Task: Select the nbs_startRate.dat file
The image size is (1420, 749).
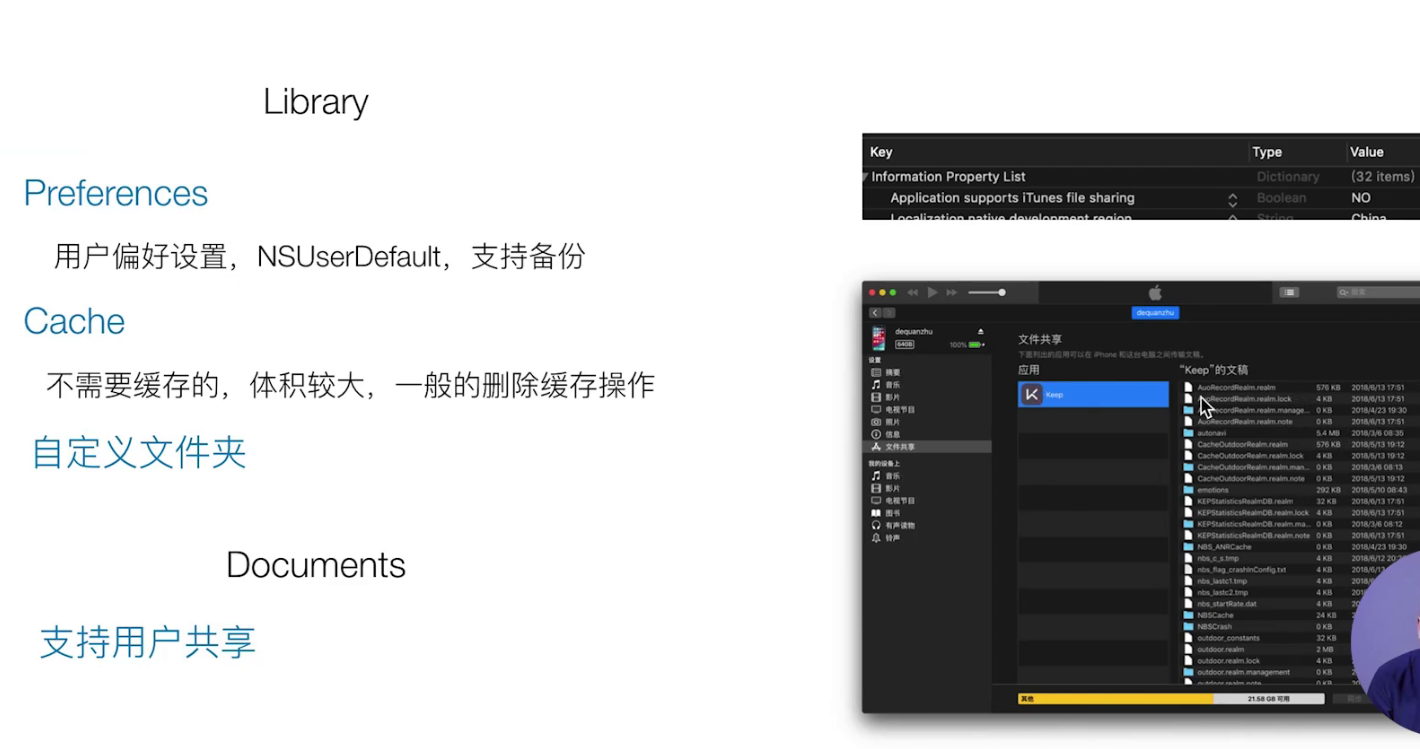Action: (x=1227, y=604)
